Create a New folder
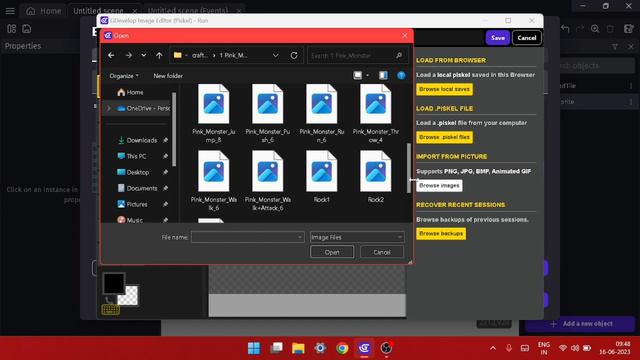The width and height of the screenshot is (640, 360). (168, 76)
